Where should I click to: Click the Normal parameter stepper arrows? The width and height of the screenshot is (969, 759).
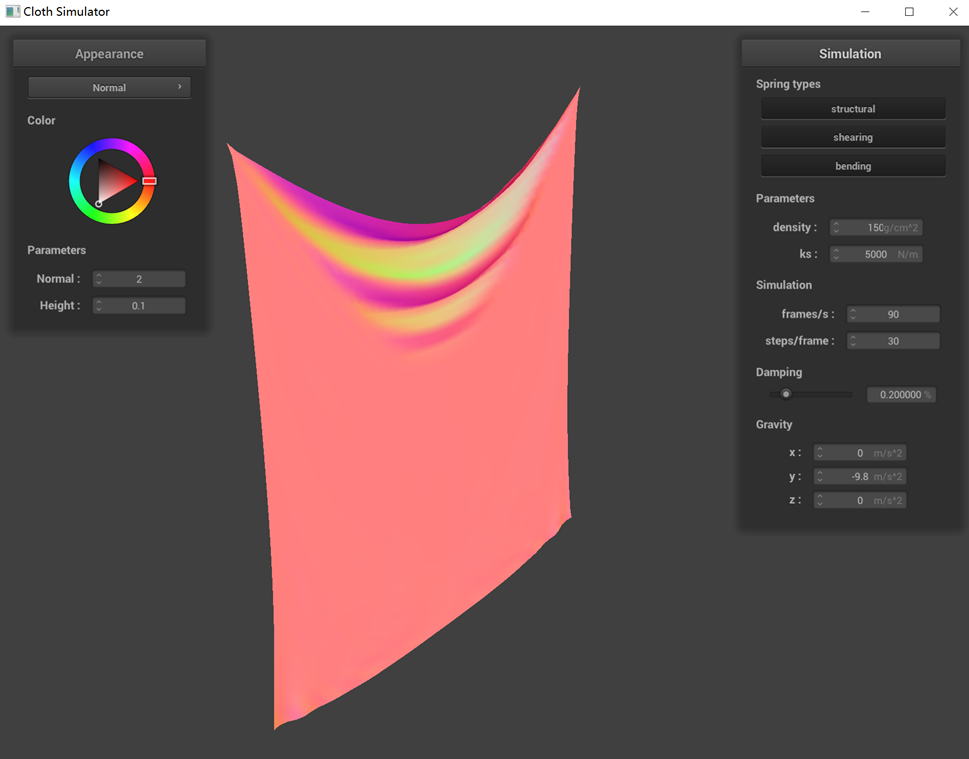(99, 280)
